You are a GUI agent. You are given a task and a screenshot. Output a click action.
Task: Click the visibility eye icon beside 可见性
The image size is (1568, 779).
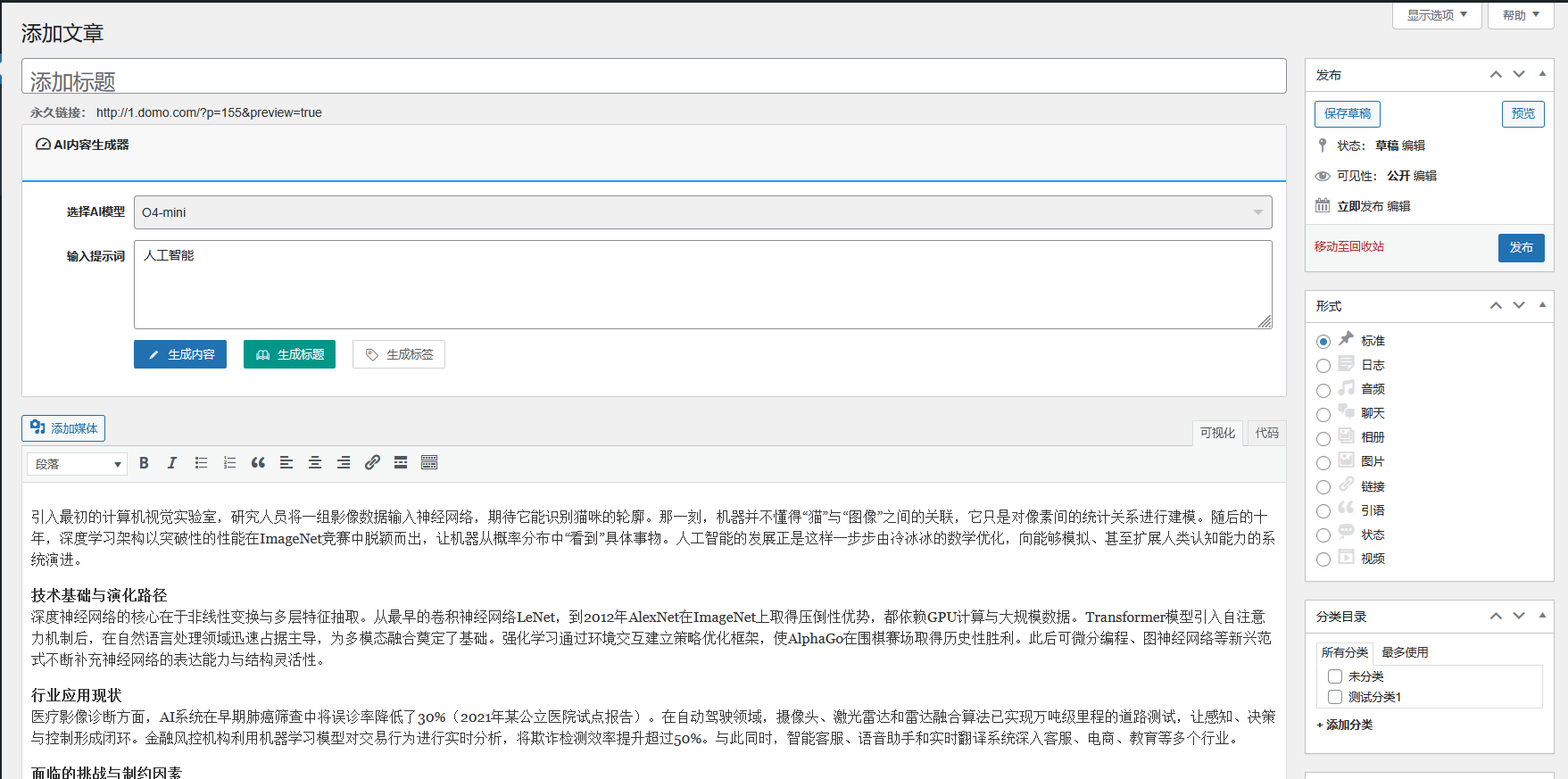coord(1323,176)
